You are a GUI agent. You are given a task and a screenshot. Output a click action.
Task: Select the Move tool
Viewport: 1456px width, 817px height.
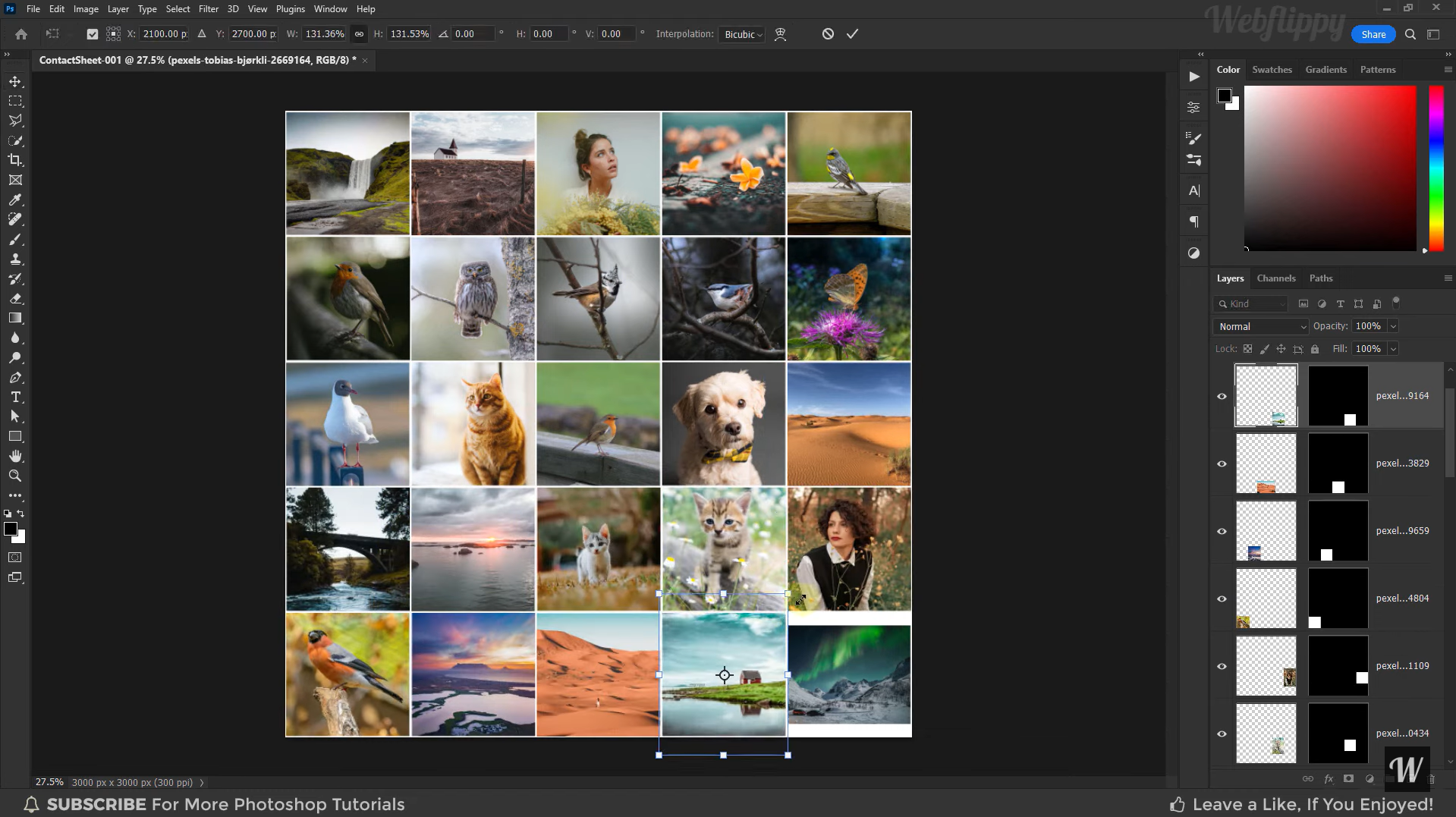tap(15, 81)
